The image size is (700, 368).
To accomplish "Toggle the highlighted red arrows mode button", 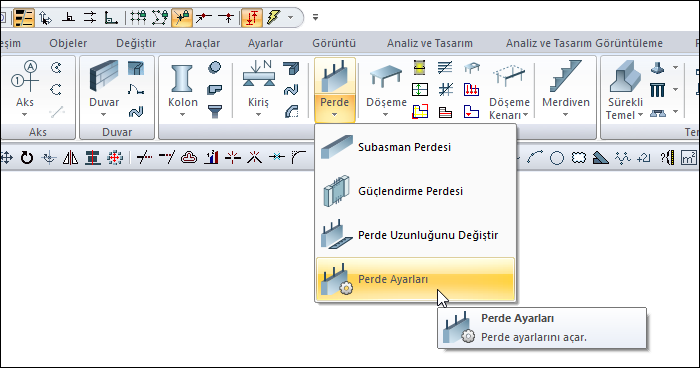I will coord(252,18).
